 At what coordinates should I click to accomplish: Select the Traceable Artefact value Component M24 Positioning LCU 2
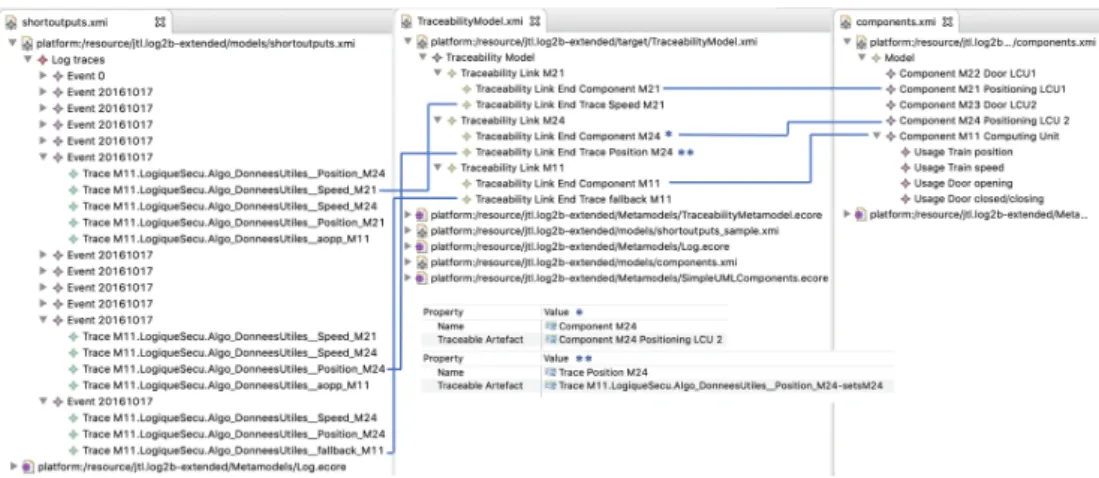[x=641, y=340]
